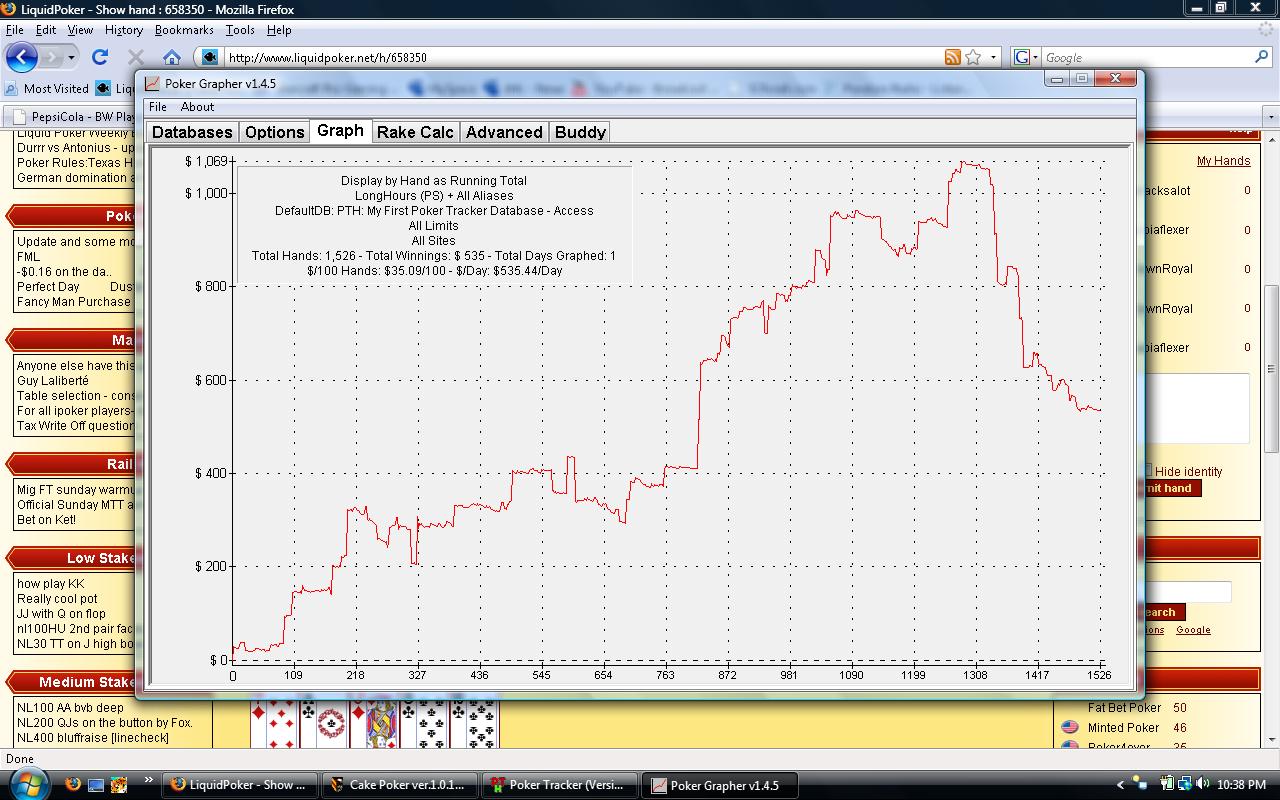1280x800 pixels.
Task: Click the system clock showing 10:38 PM
Action: 1243,785
